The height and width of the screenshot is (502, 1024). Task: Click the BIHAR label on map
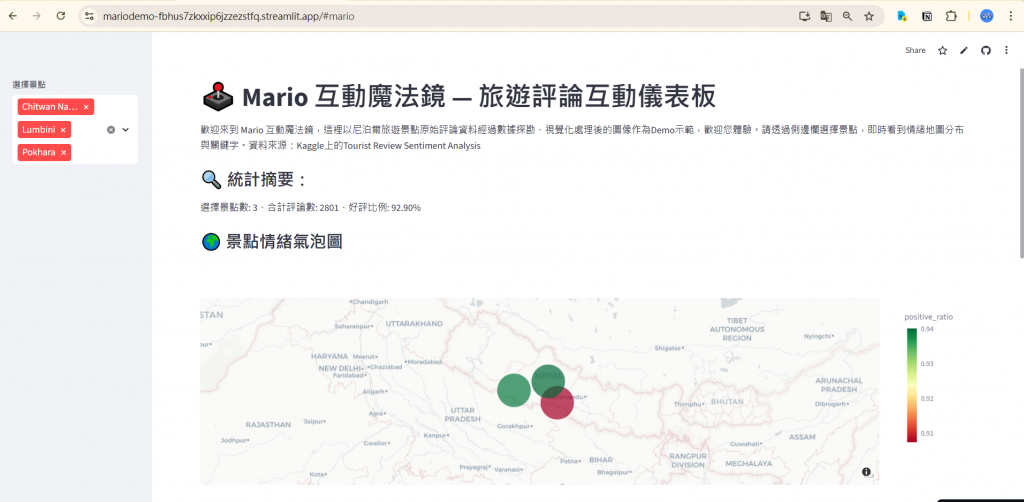pyautogui.click(x=601, y=460)
